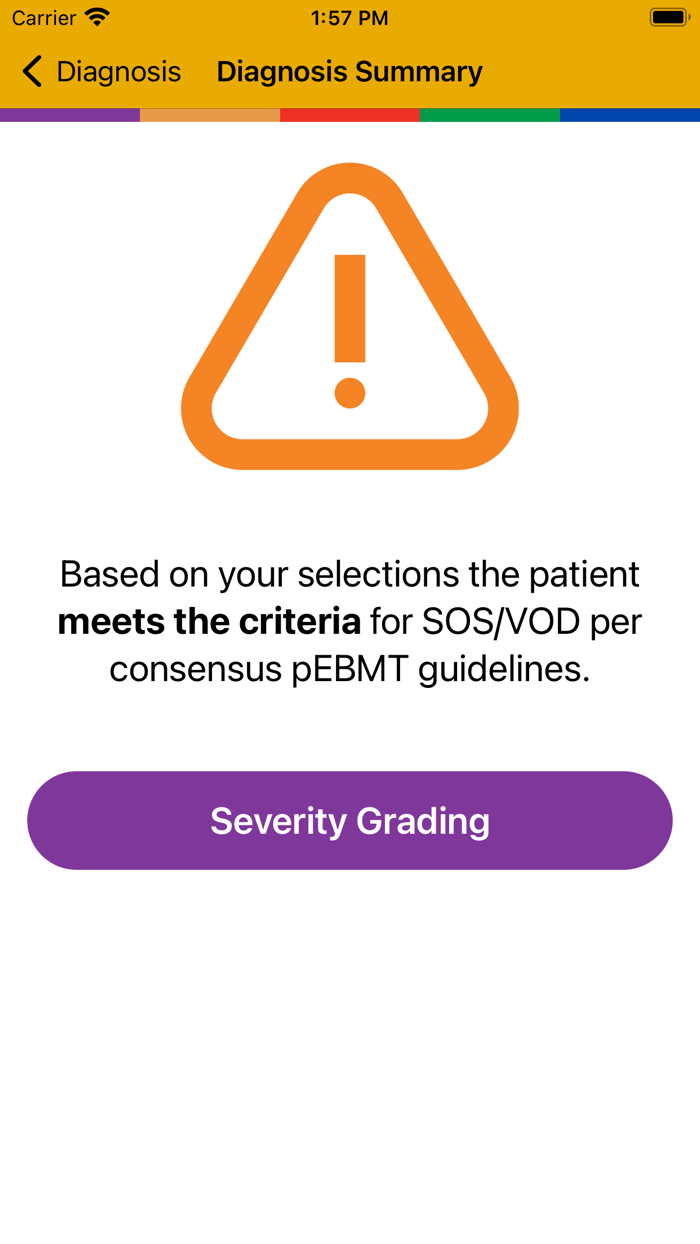
Task: Click the green stripe below the header
Action: coord(490,115)
